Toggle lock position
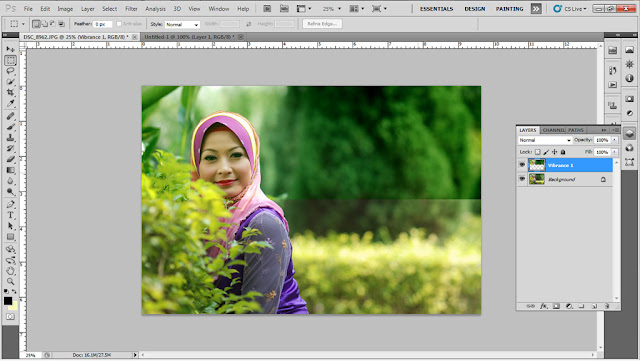This screenshot has height=361, width=640. 554,152
